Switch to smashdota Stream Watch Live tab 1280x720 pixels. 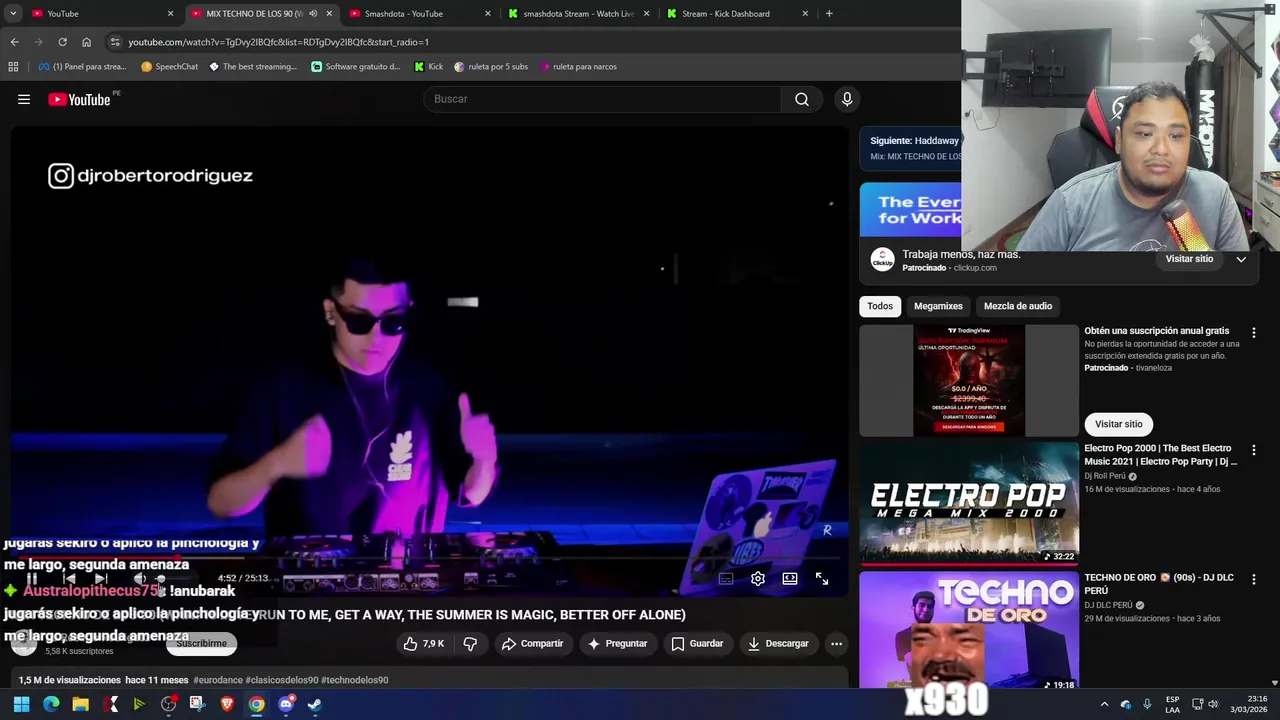[577, 14]
